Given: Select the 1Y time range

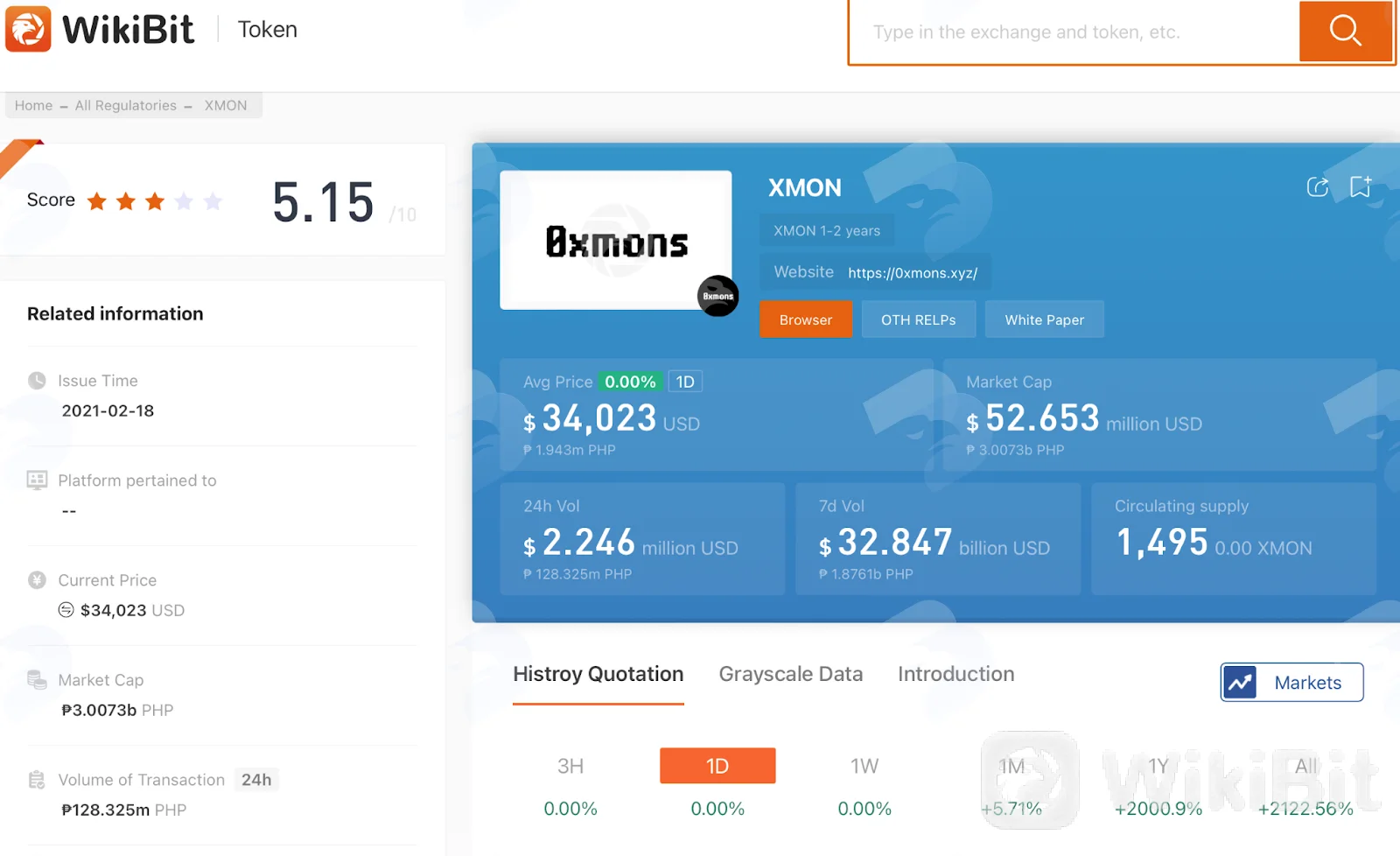Looking at the screenshot, I should (x=1158, y=767).
